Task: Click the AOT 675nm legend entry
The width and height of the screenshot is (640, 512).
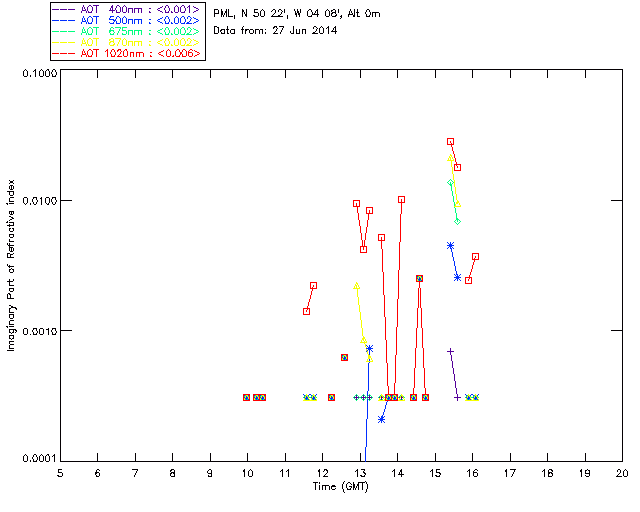Action: 127,31
